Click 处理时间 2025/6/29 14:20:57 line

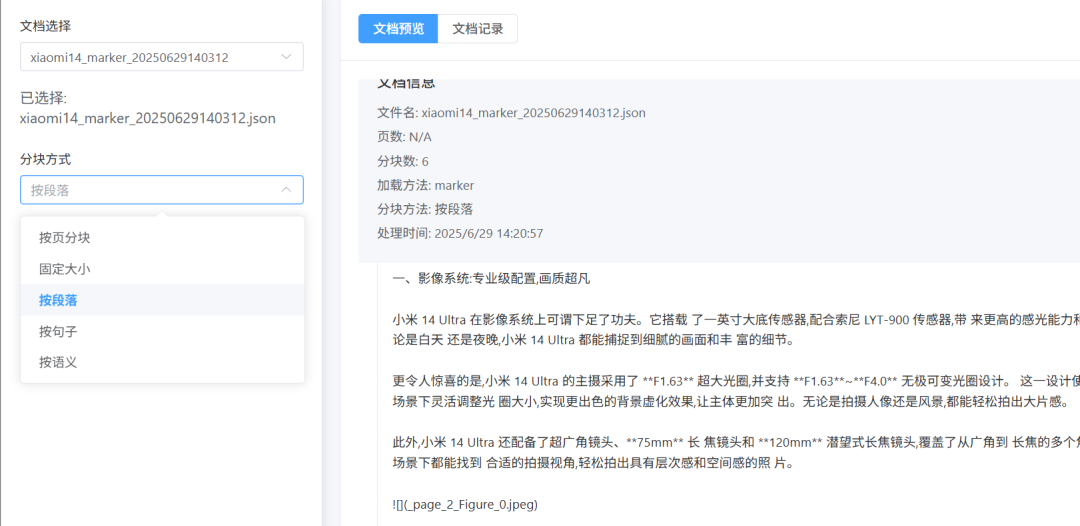coord(460,233)
